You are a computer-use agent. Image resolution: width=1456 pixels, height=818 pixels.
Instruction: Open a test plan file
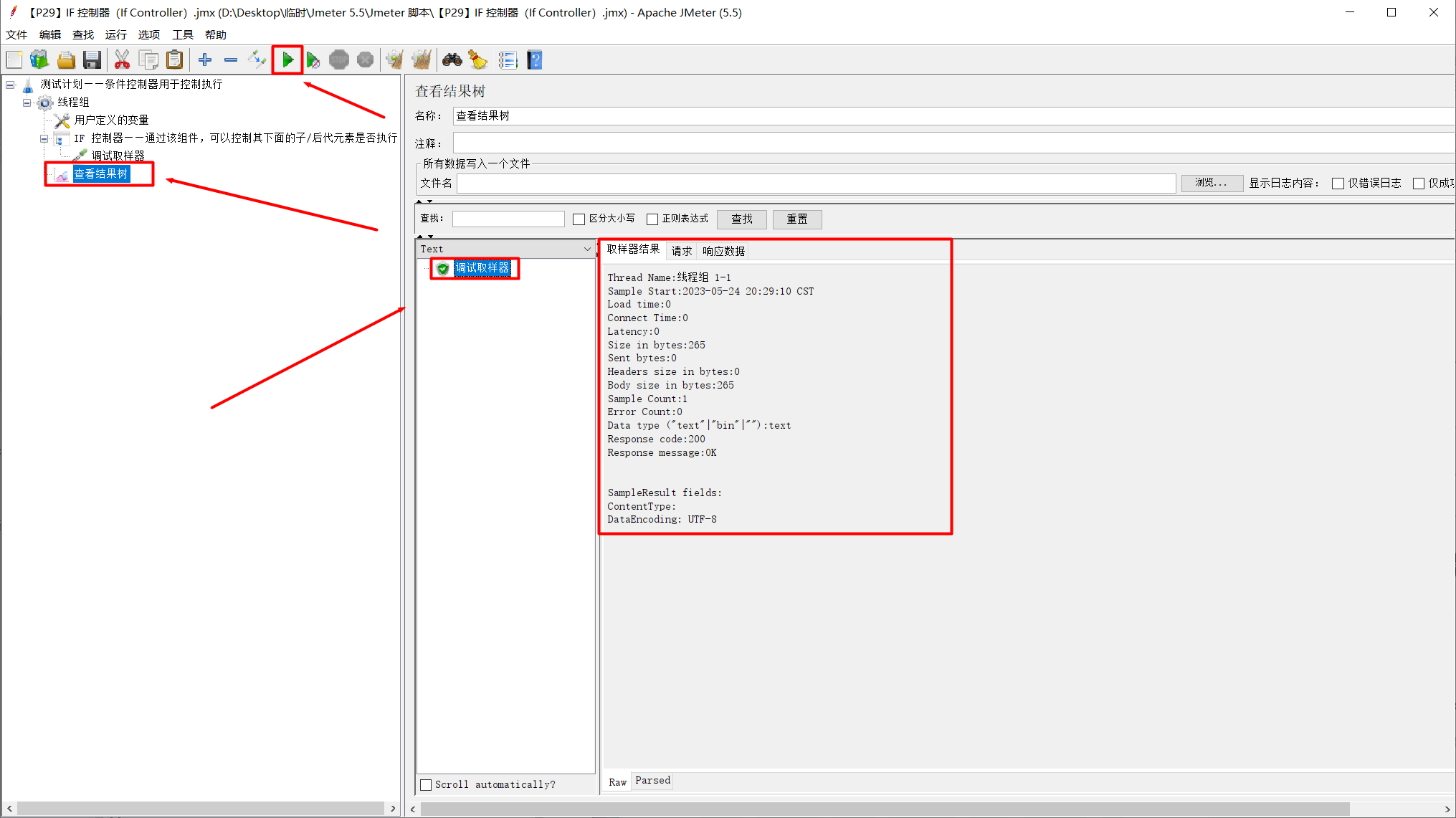tap(66, 60)
